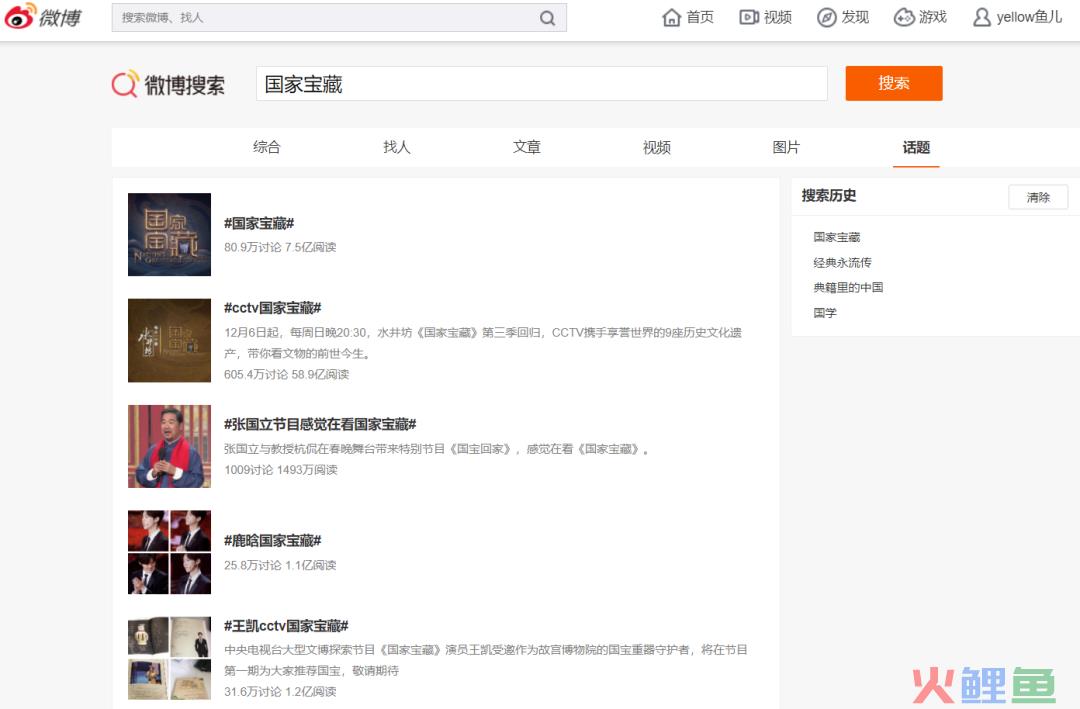Open the 视频 results tab
1080x709 pixels.
tap(656, 147)
